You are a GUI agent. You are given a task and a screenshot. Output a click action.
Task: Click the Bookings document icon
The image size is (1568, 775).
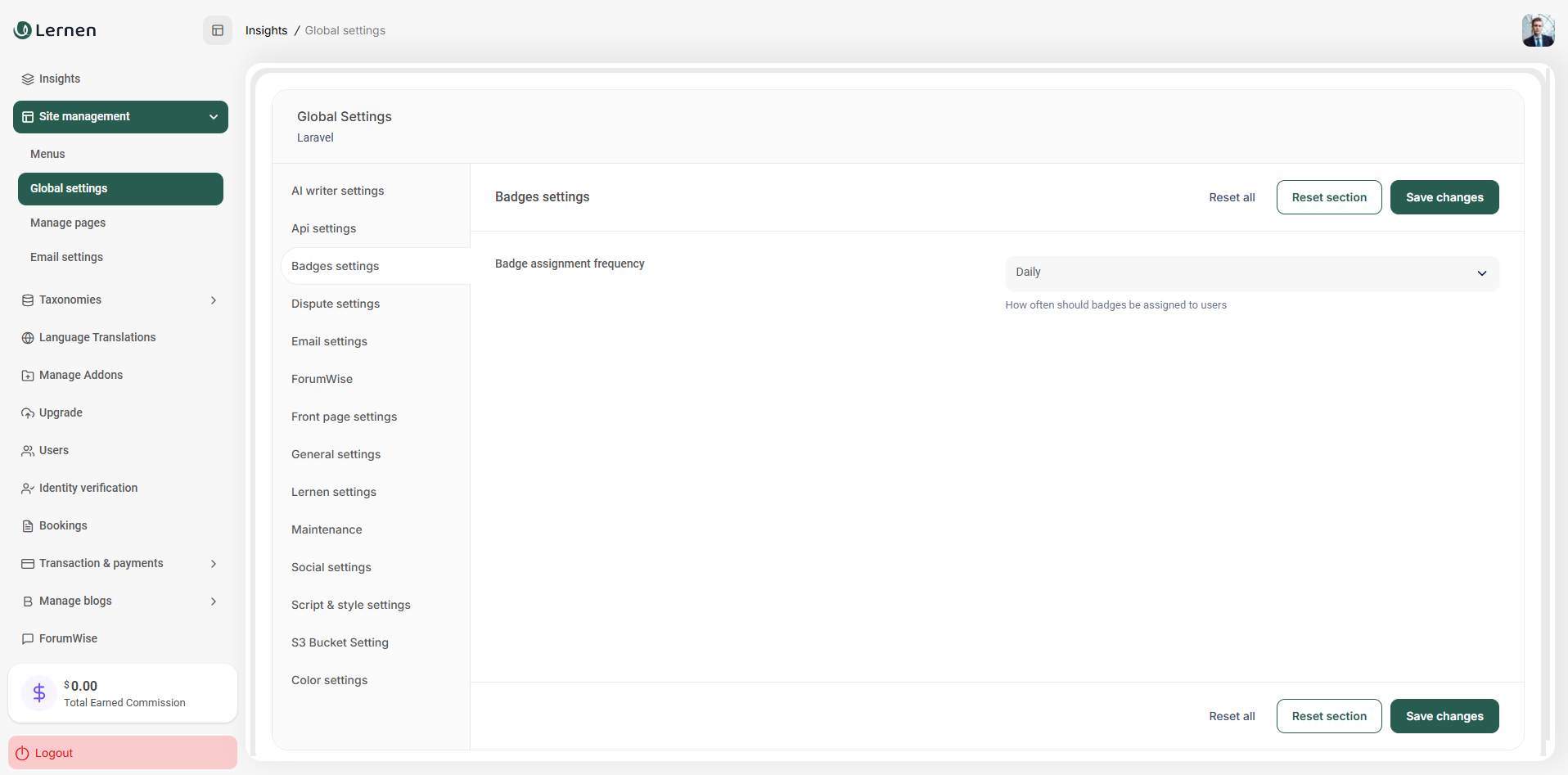tap(28, 526)
